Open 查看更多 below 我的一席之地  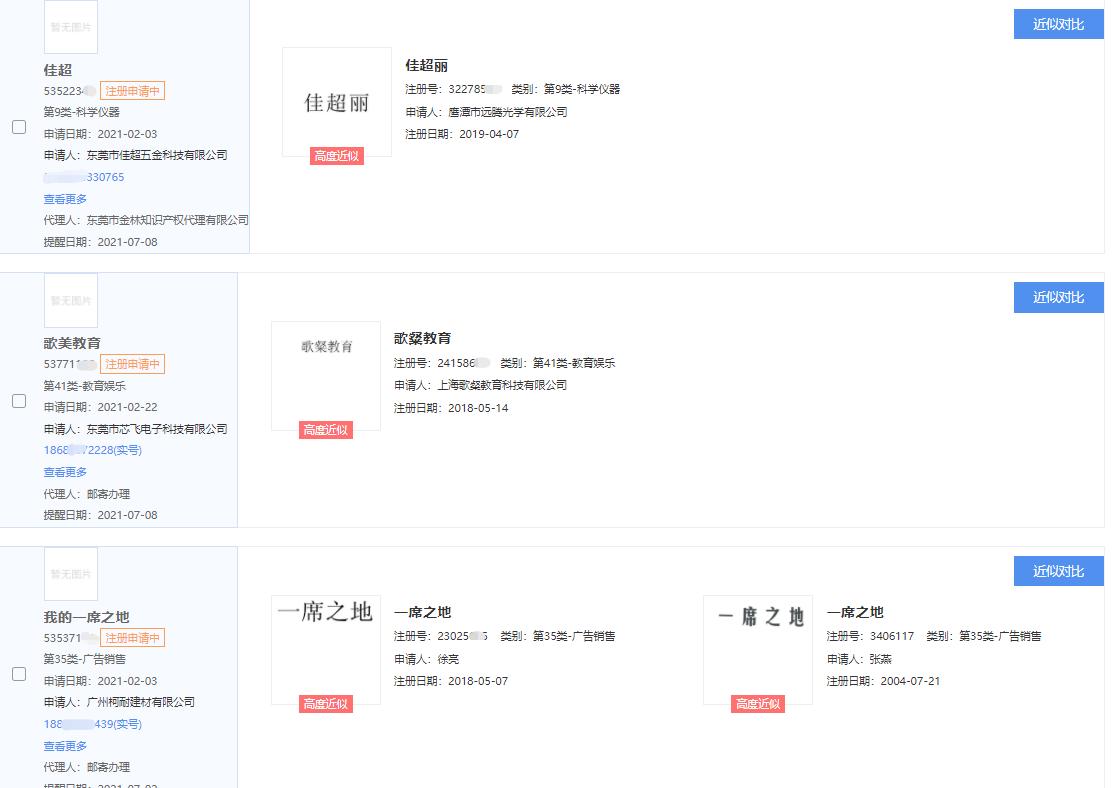pyautogui.click(x=65, y=745)
